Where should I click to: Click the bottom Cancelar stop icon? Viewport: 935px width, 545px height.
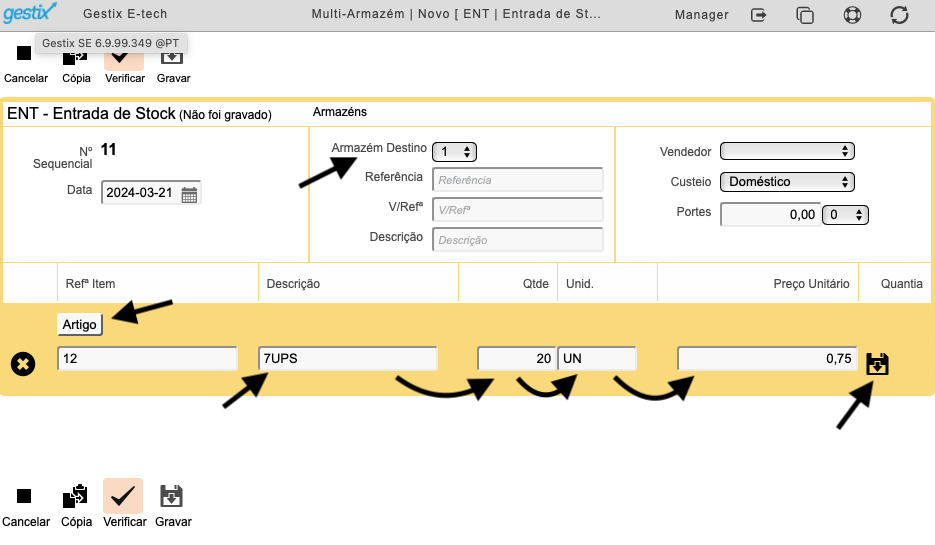(x=24, y=496)
